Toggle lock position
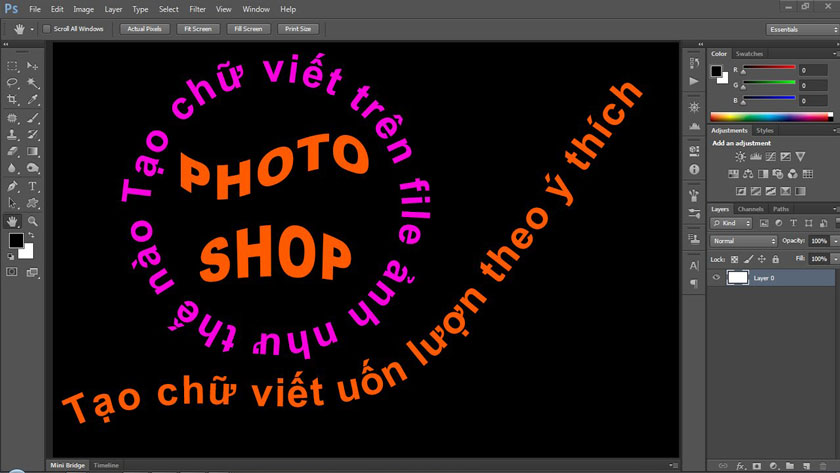This screenshot has height=473, width=840. pyautogui.click(x=762, y=259)
